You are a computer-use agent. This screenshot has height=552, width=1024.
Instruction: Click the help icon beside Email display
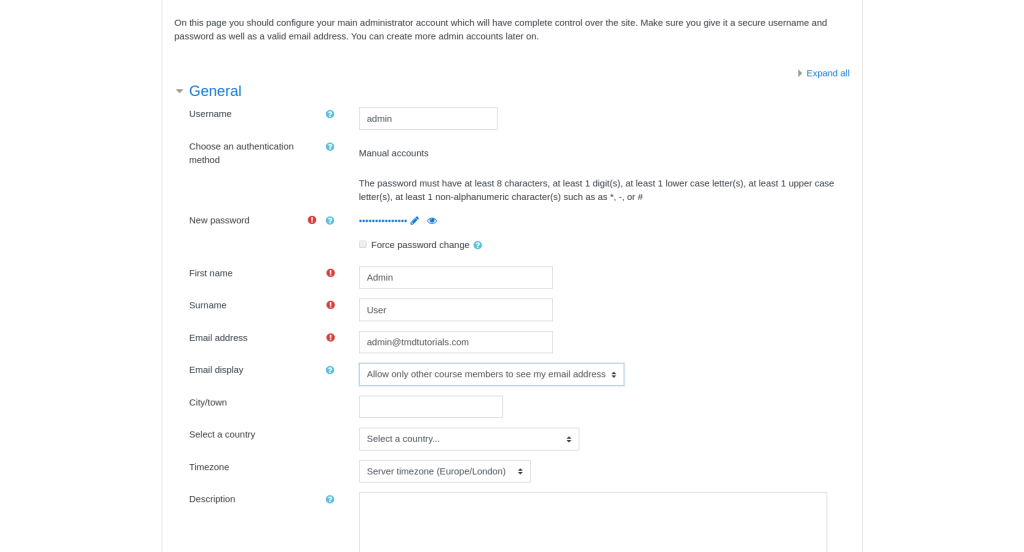(330, 370)
